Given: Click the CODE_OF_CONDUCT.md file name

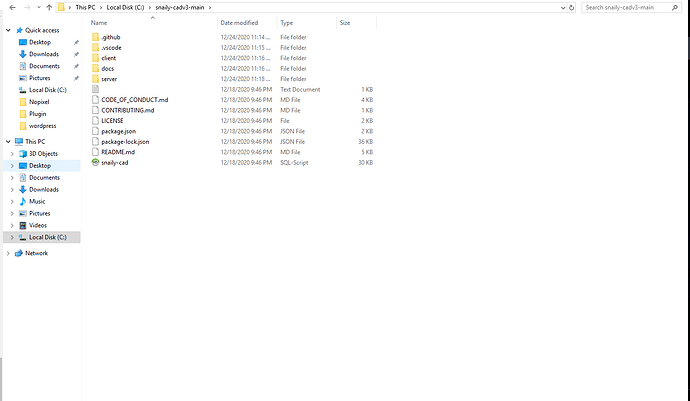Looking at the screenshot, I should [135, 100].
